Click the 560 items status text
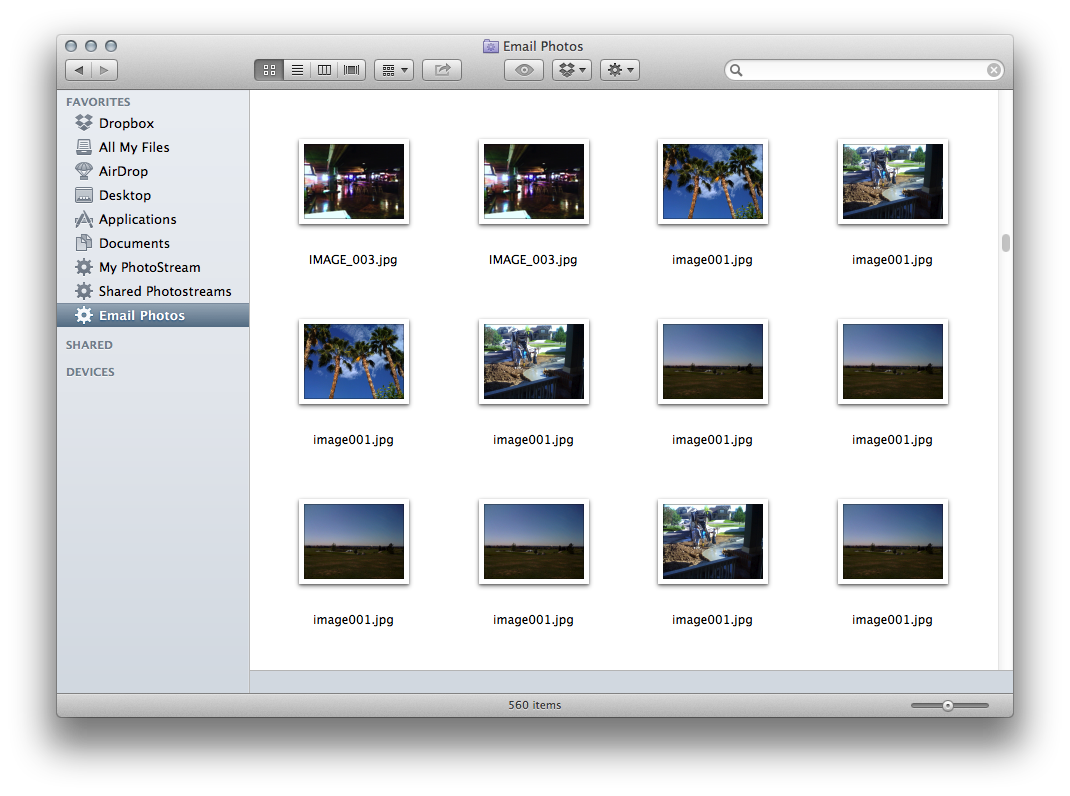The image size is (1070, 796). click(x=534, y=705)
